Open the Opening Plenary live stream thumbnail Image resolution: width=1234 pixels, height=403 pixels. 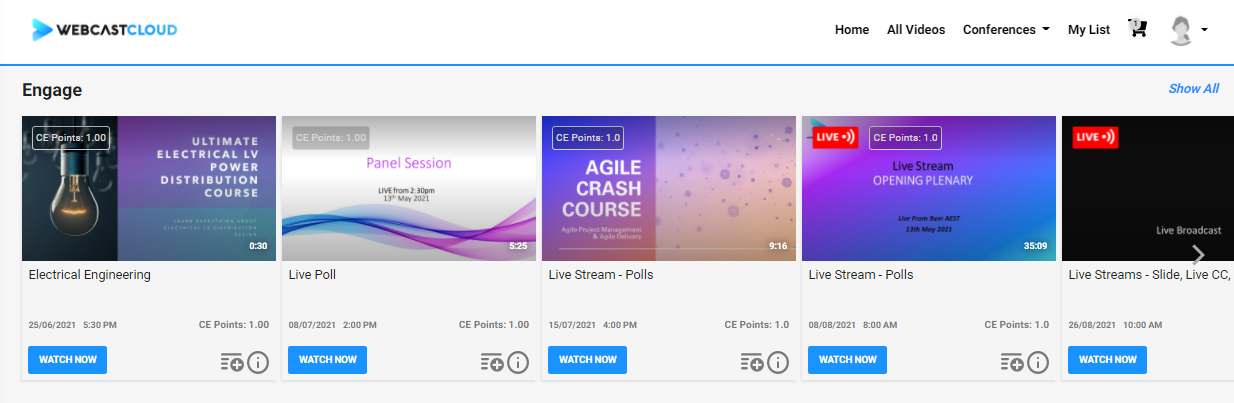tap(929, 188)
